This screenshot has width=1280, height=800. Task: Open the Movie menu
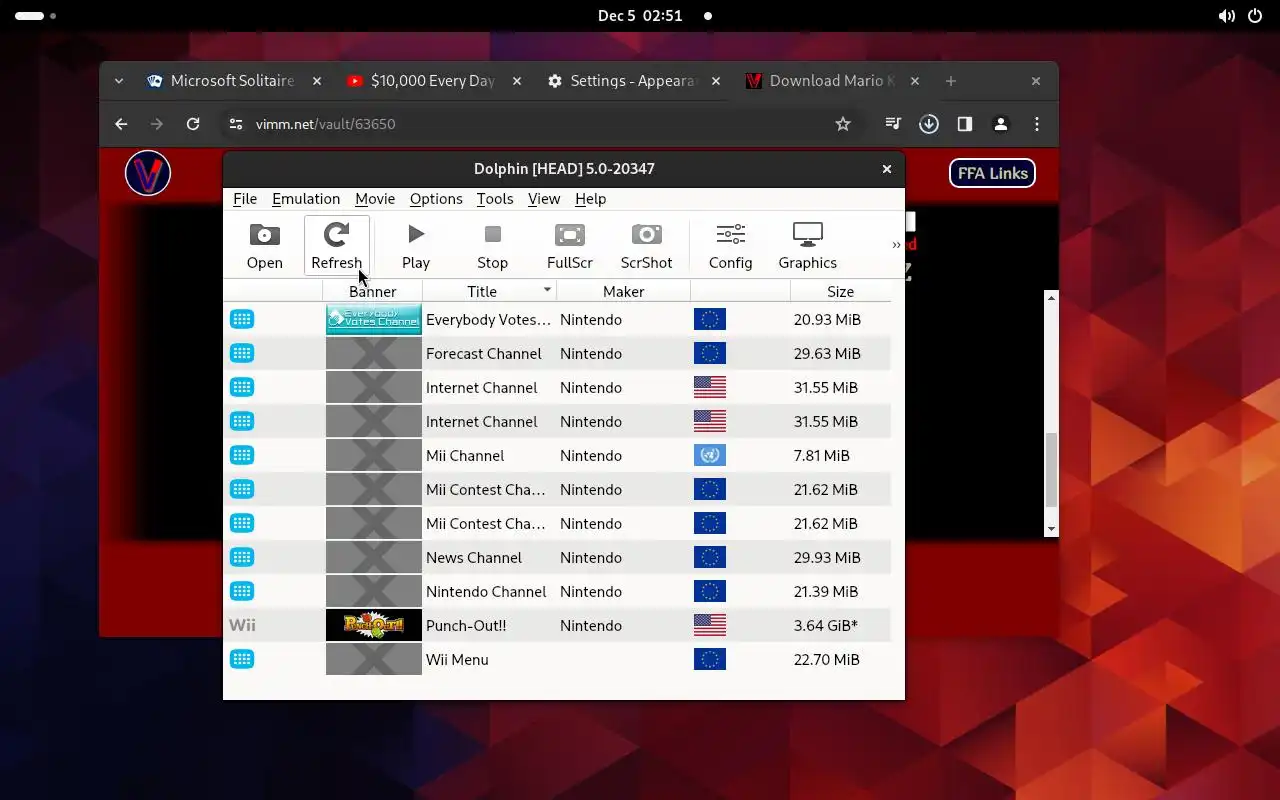point(375,199)
